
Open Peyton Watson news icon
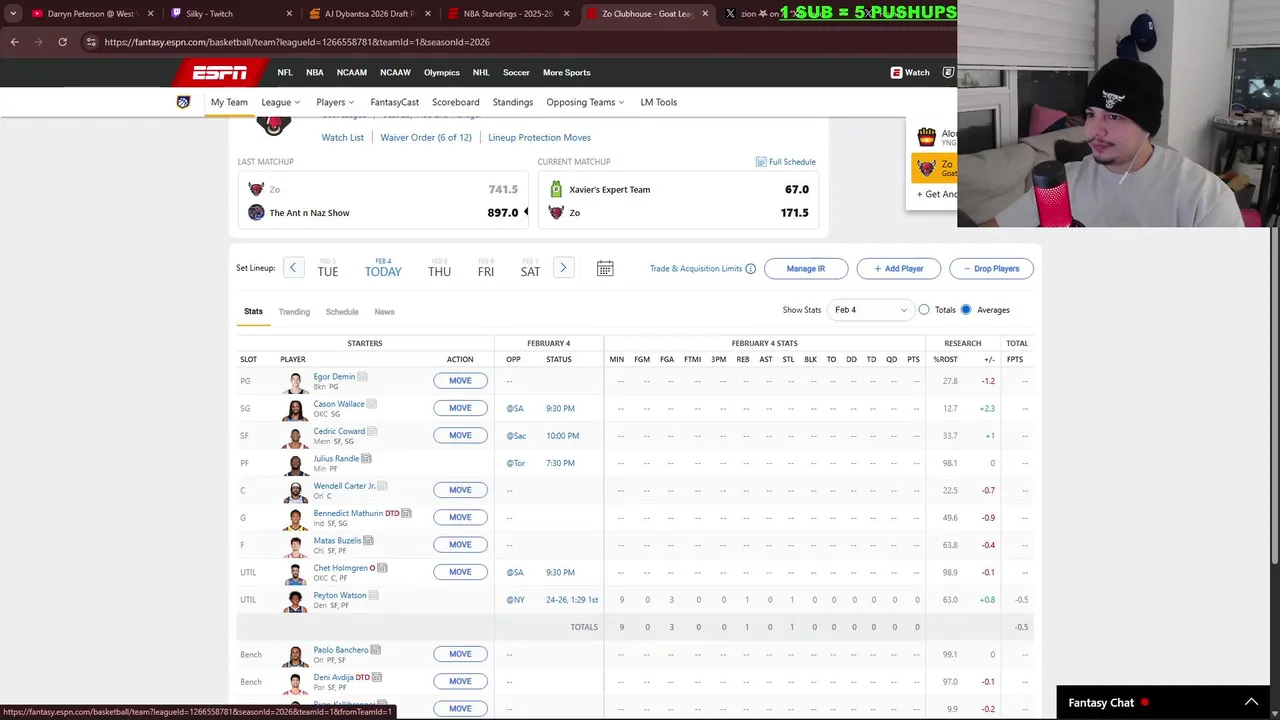pyautogui.click(x=374, y=595)
